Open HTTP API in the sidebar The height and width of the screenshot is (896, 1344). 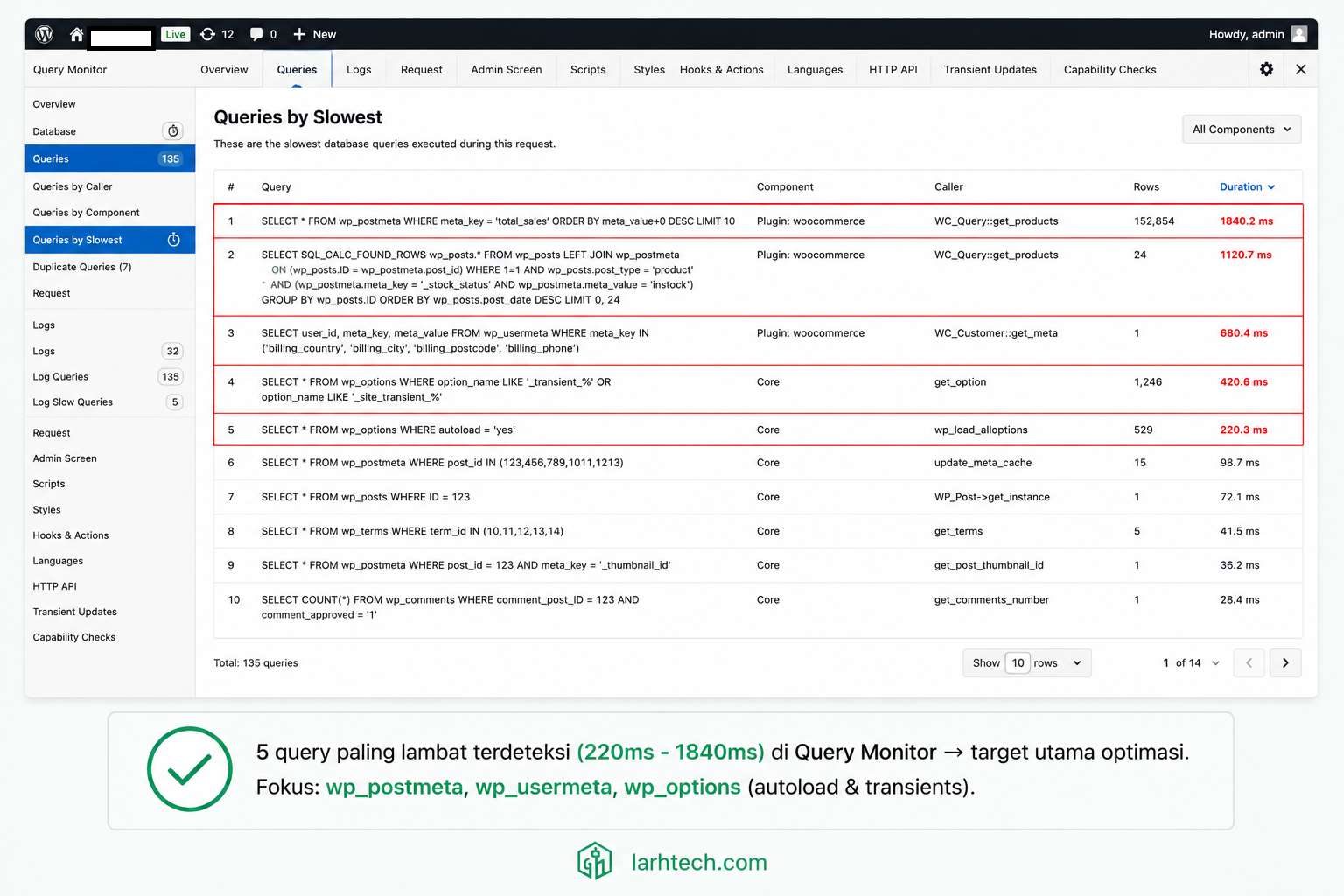coord(54,586)
